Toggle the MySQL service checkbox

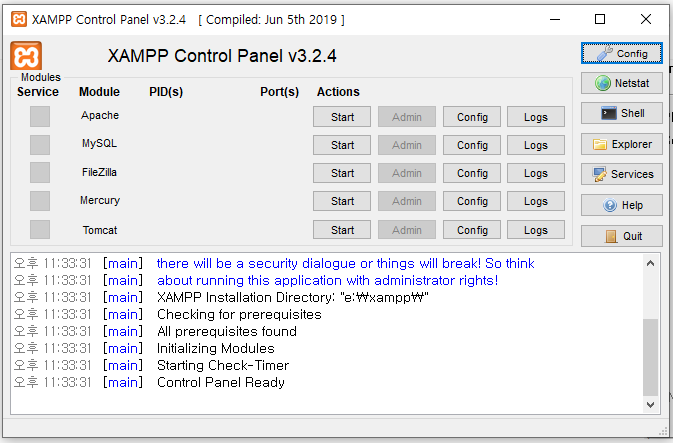[40, 145]
